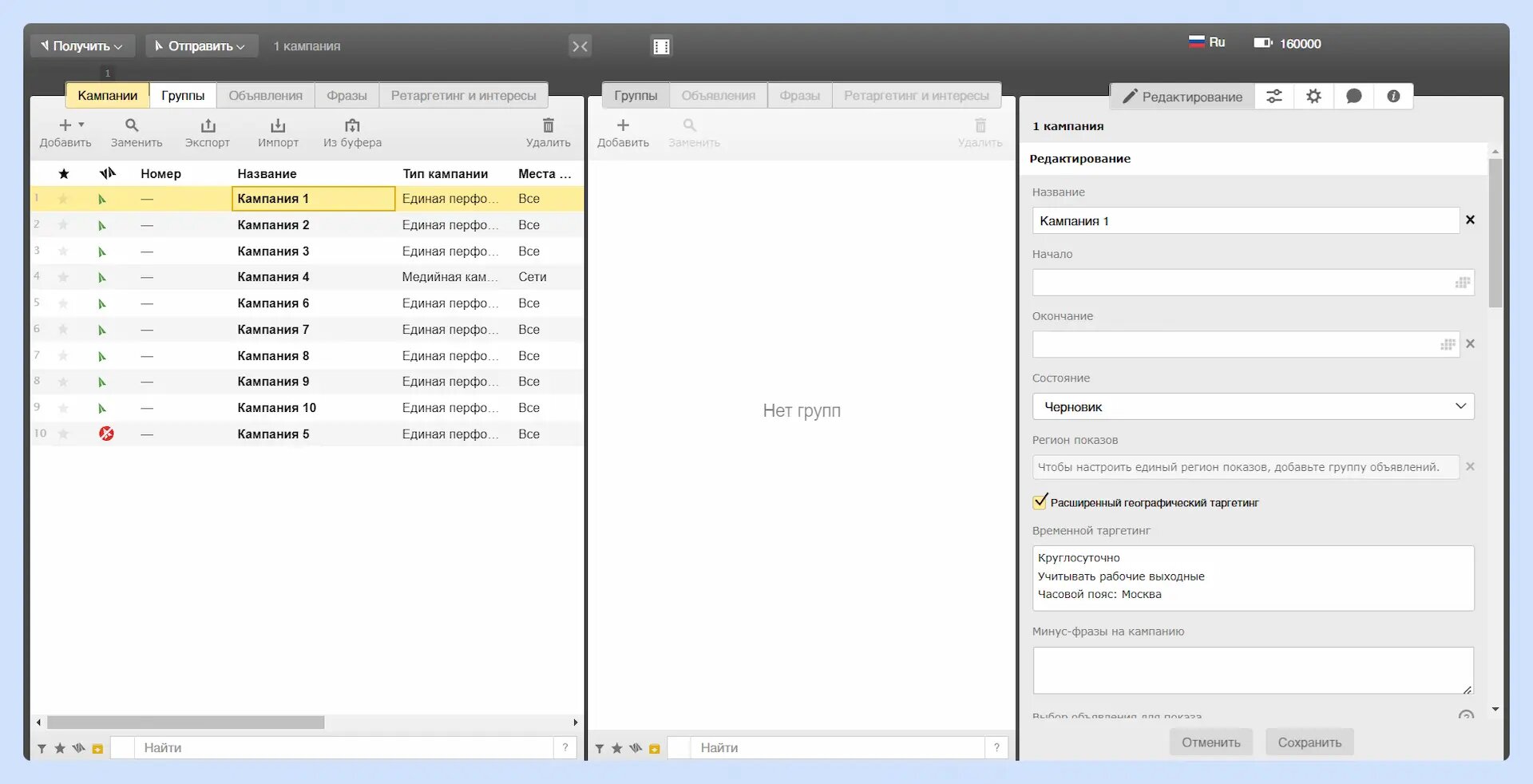This screenshot has height=784, width=1533.
Task: Sort by Номер column header
Action: [160, 173]
